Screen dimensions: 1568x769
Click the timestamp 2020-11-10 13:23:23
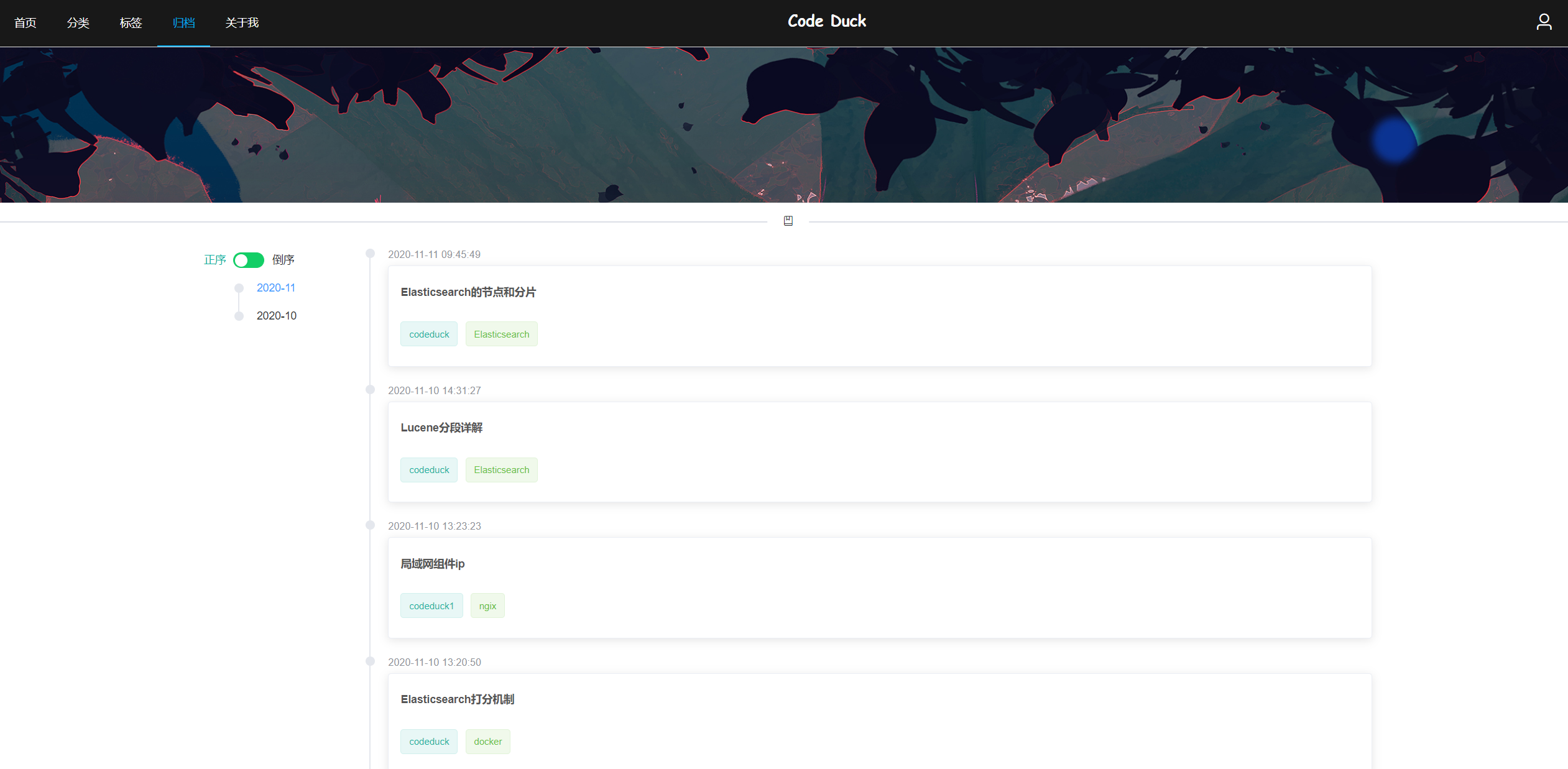pos(435,526)
